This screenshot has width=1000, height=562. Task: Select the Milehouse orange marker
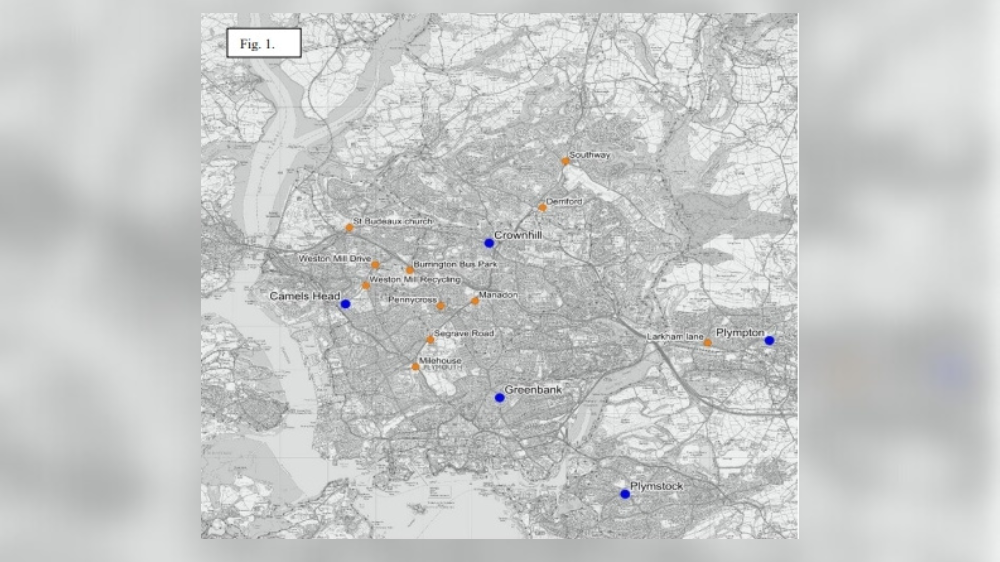(415, 367)
